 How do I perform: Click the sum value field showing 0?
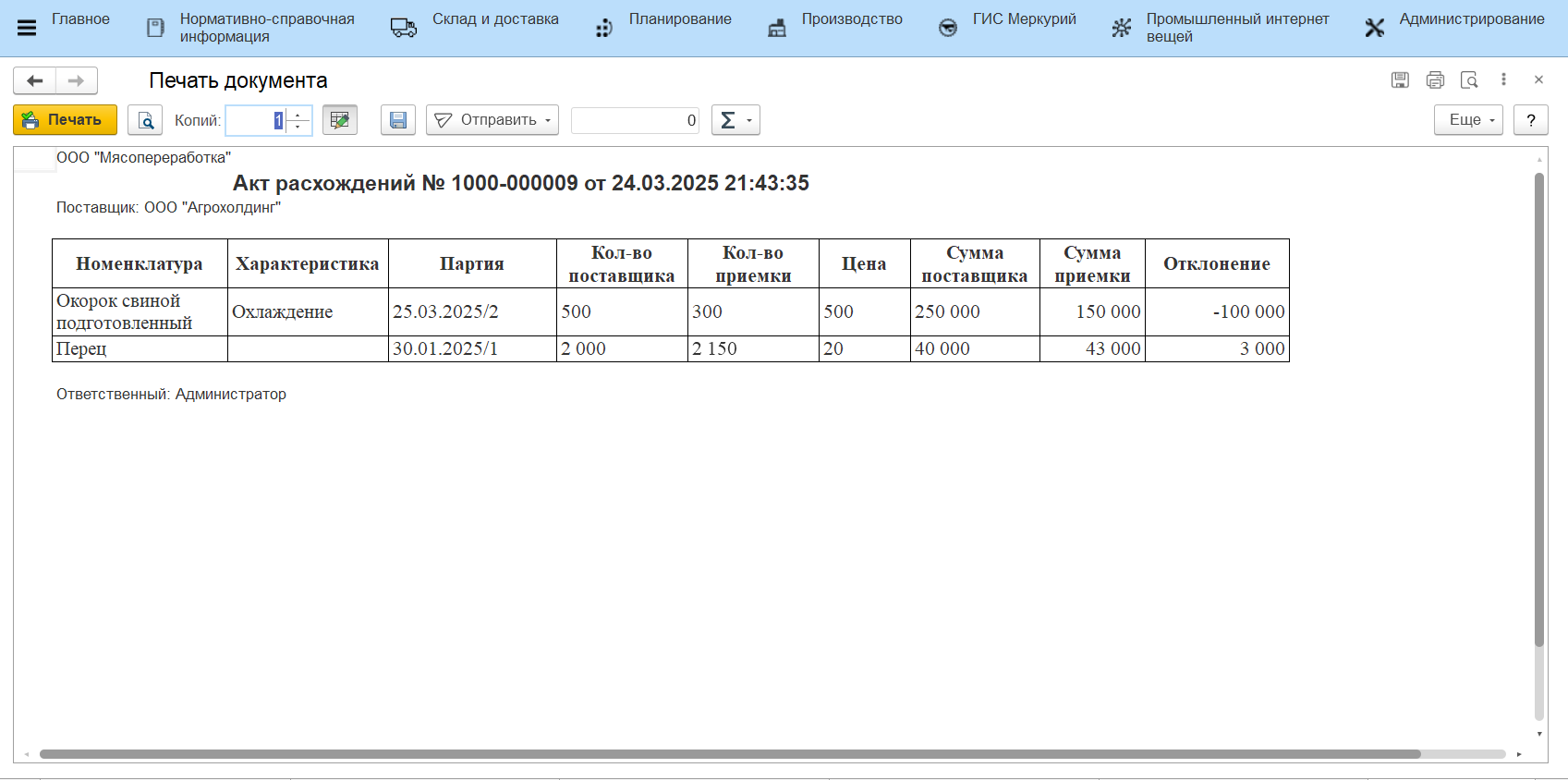click(x=635, y=120)
